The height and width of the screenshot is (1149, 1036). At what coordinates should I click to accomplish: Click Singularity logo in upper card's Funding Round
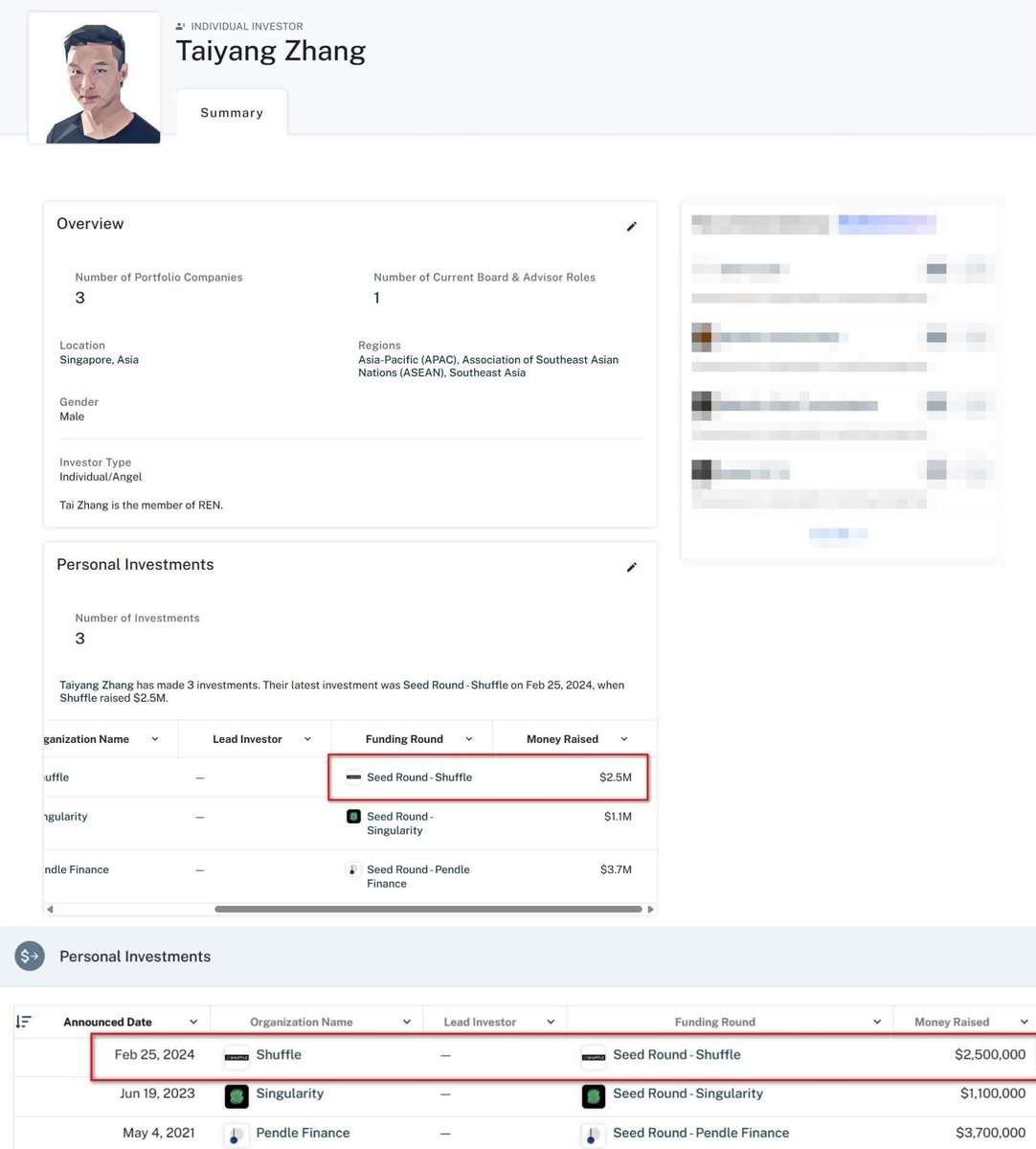pos(353,817)
